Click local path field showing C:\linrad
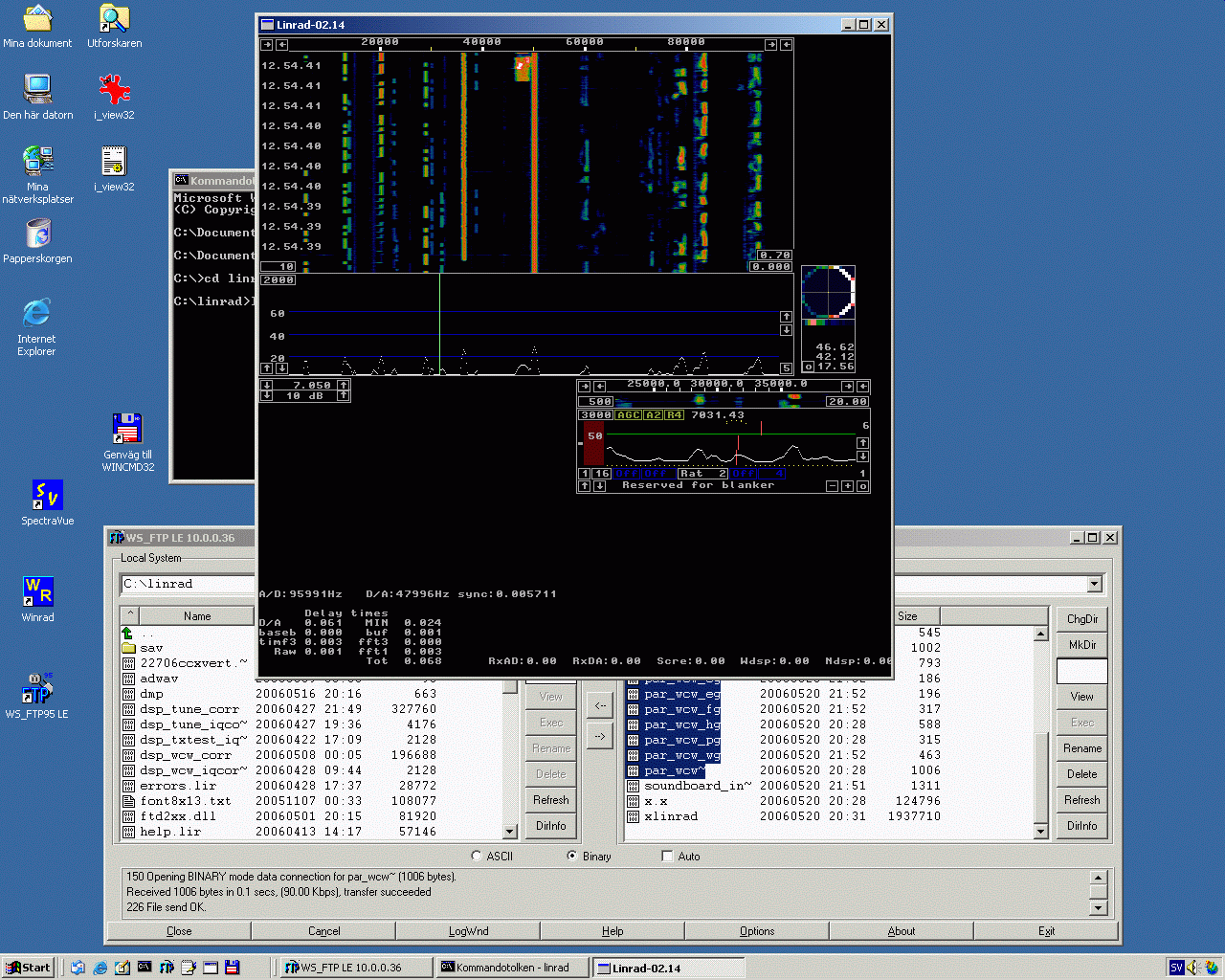 click(x=188, y=584)
